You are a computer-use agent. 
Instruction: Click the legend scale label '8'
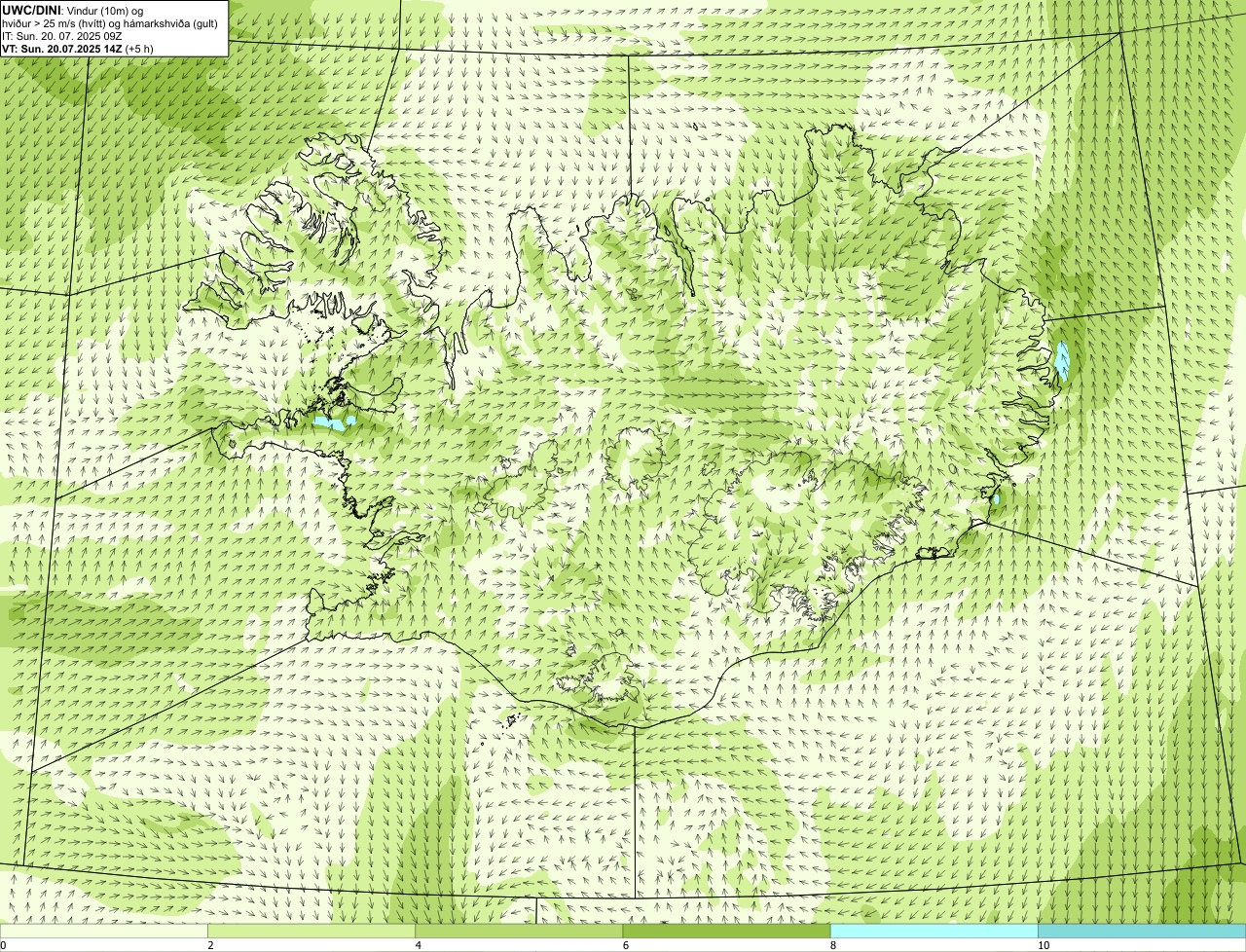click(x=833, y=945)
